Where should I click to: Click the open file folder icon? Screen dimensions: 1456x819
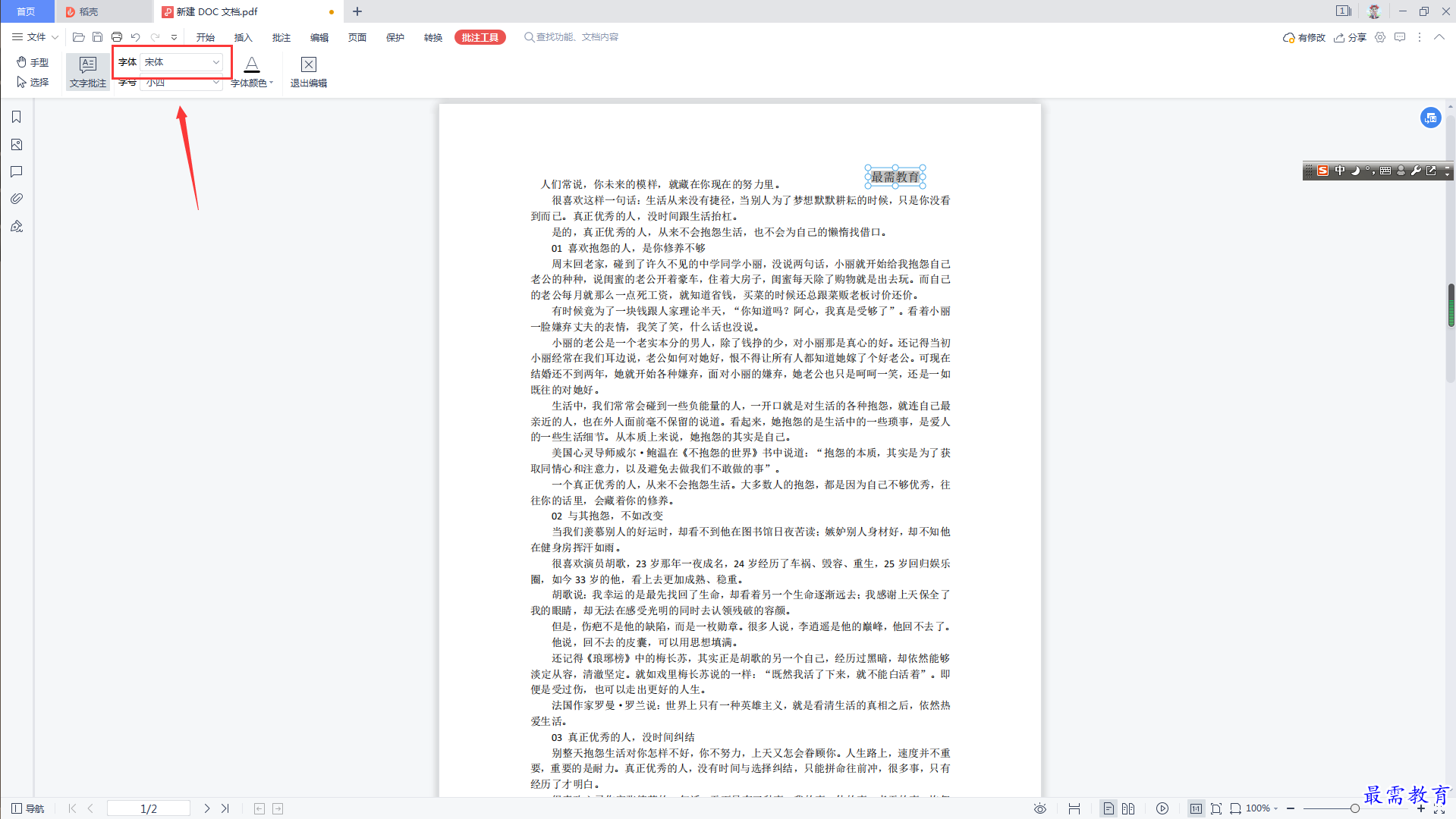pos(78,37)
